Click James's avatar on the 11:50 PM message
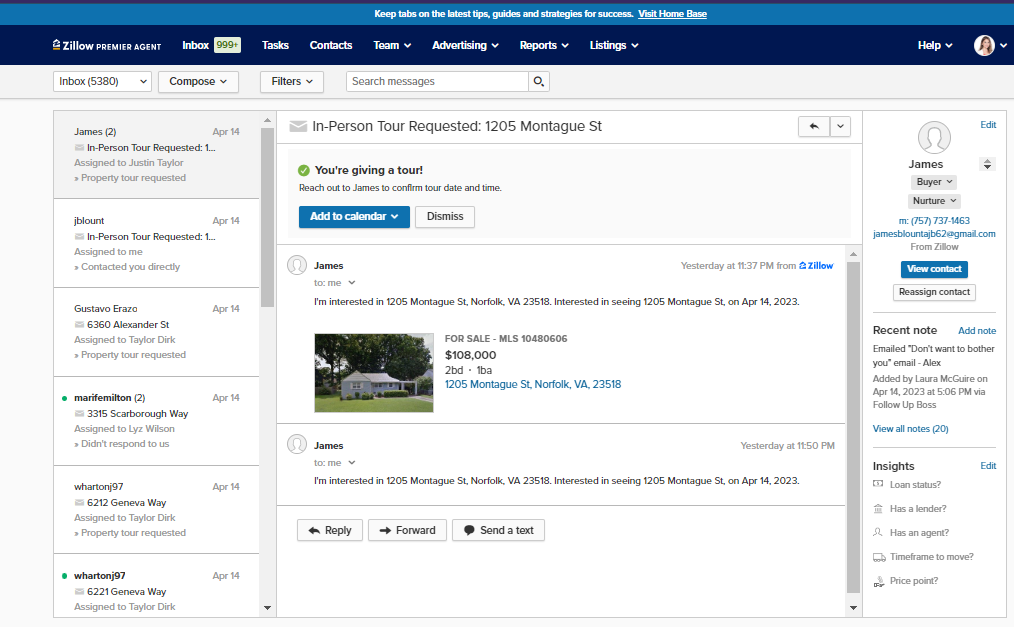This screenshot has width=1014, height=627. (x=297, y=445)
